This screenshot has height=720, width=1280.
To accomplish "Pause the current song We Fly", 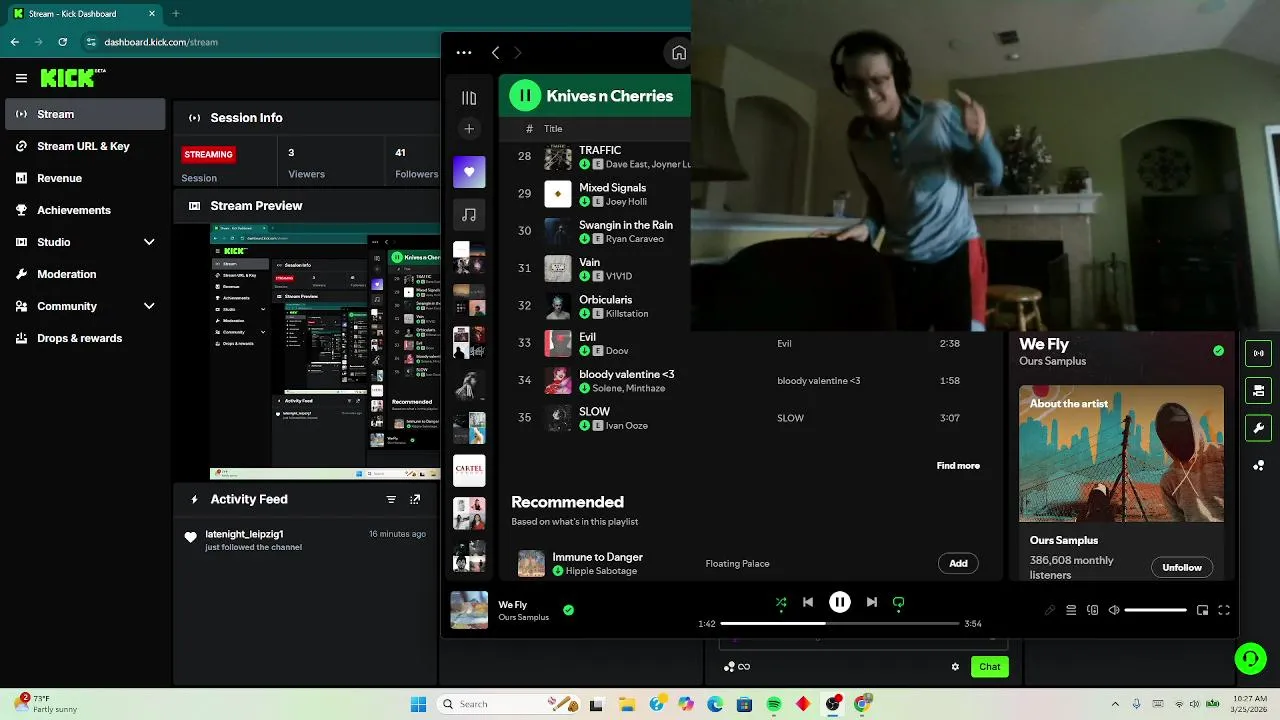I will [x=840, y=602].
